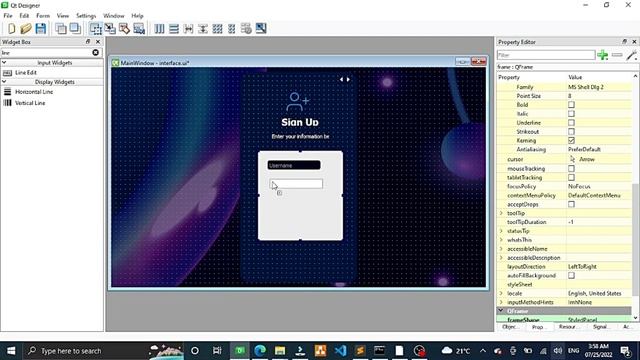Remove dynamic property with minus icon
Screen dimensions: 640x360
[x=617, y=55]
